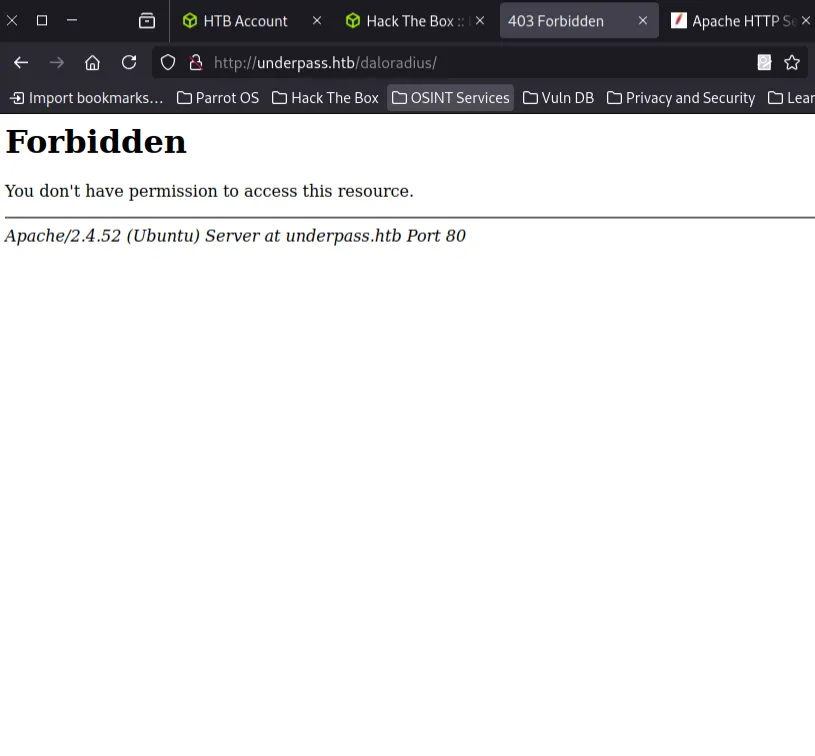Open the tracking protection shield icon

click(168, 63)
